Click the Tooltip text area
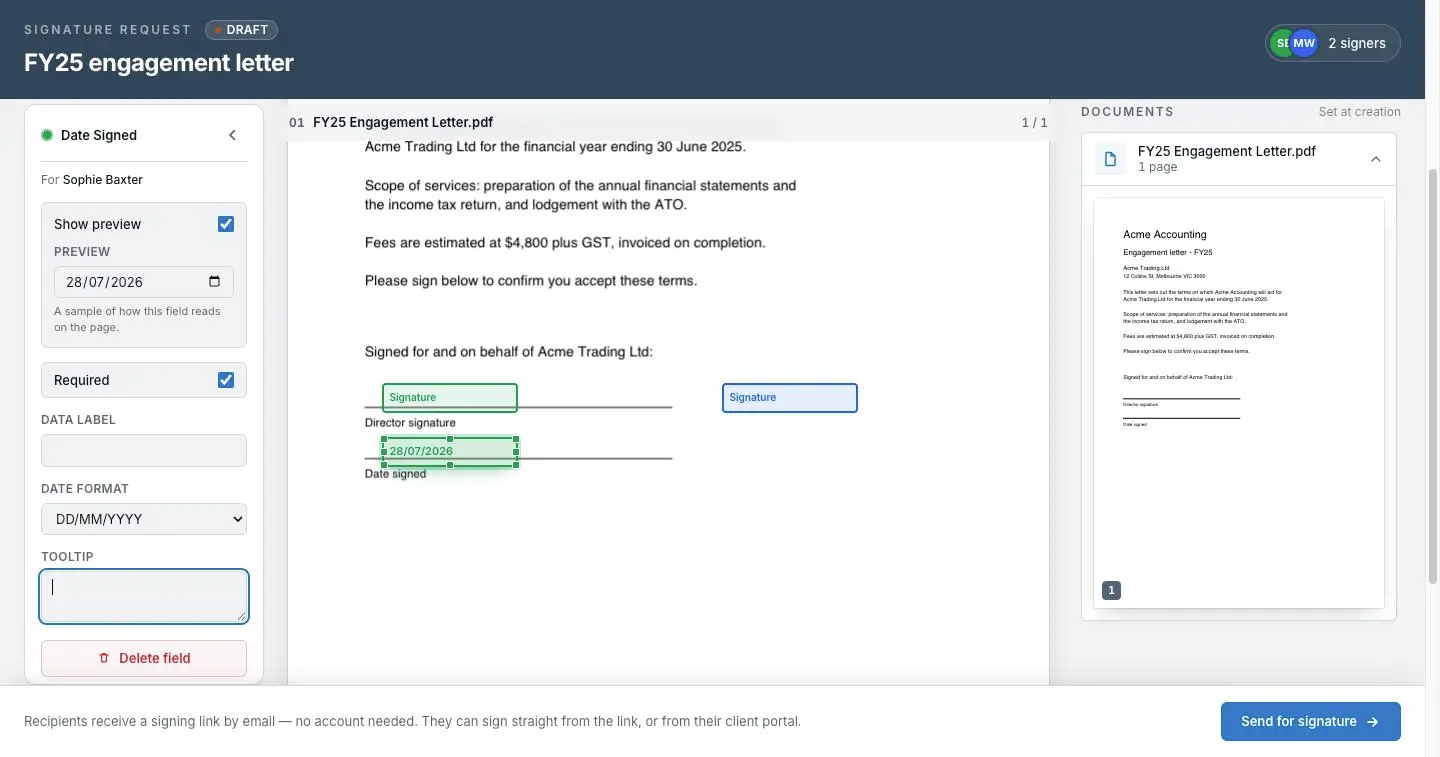This screenshot has height=757, width=1440. [x=144, y=596]
